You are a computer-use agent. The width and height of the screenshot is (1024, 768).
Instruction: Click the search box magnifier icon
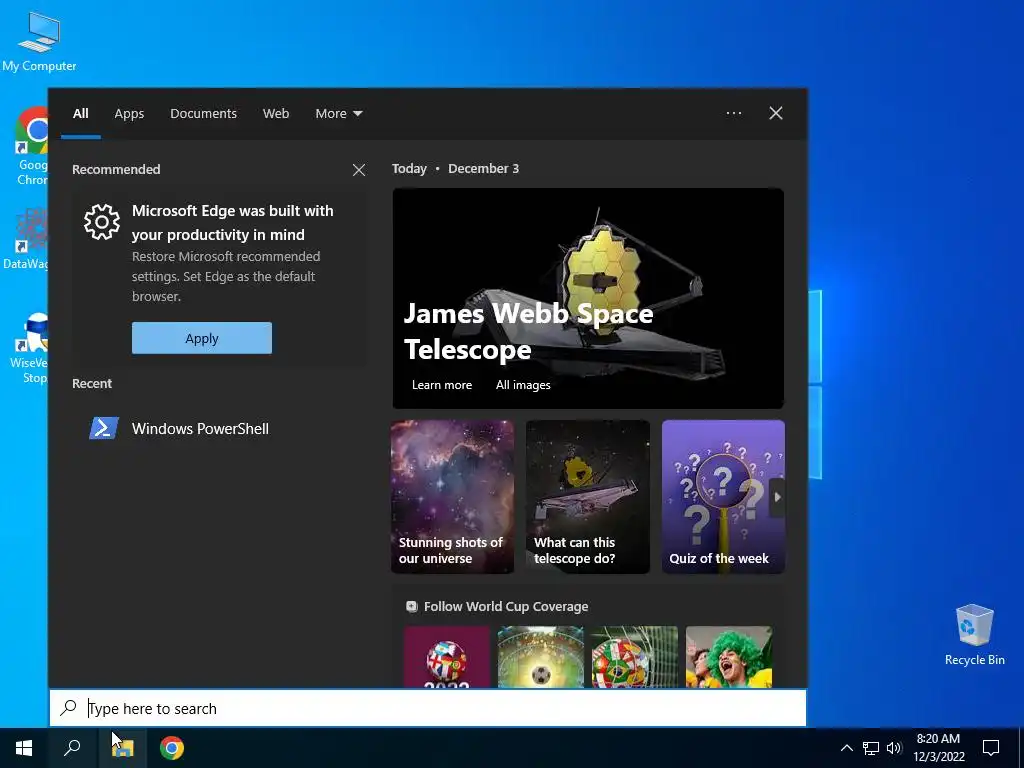point(68,708)
